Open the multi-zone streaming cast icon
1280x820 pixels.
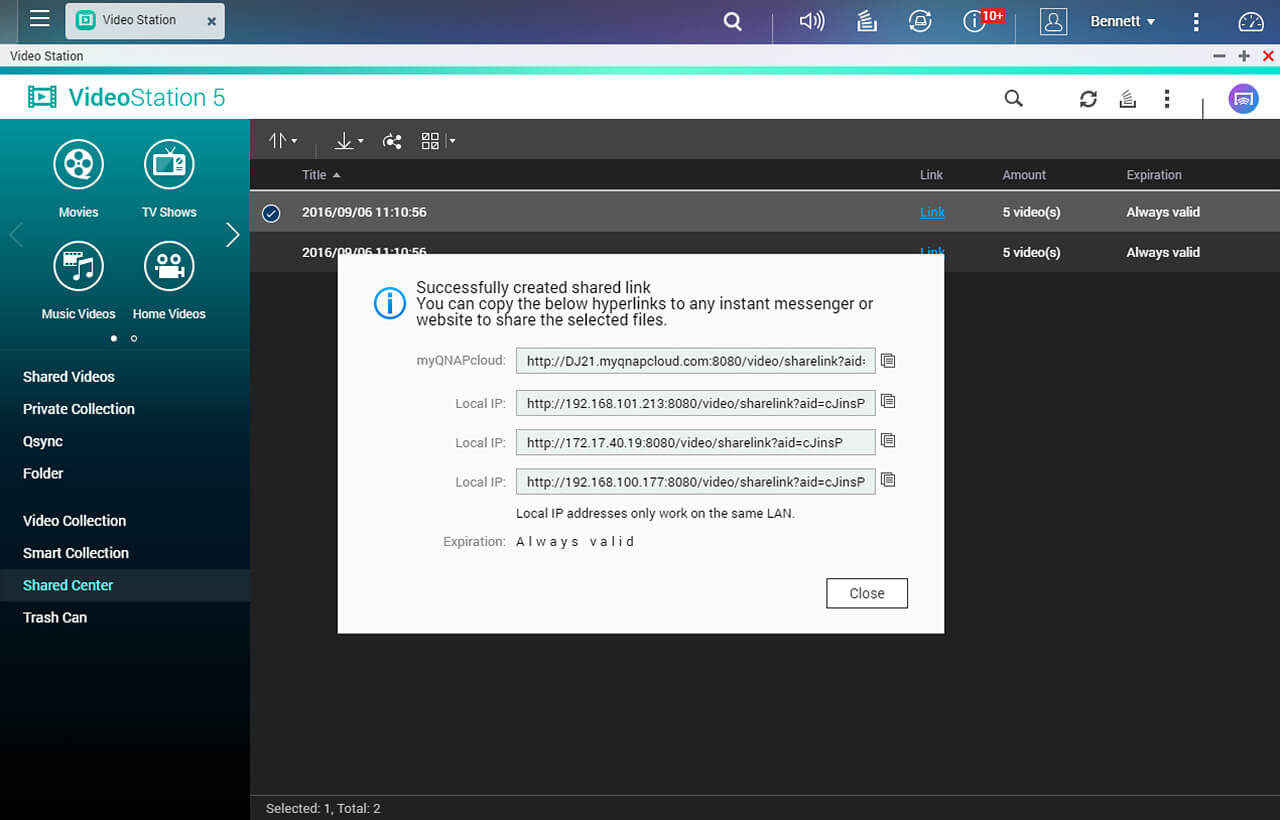pyautogui.click(x=1243, y=98)
